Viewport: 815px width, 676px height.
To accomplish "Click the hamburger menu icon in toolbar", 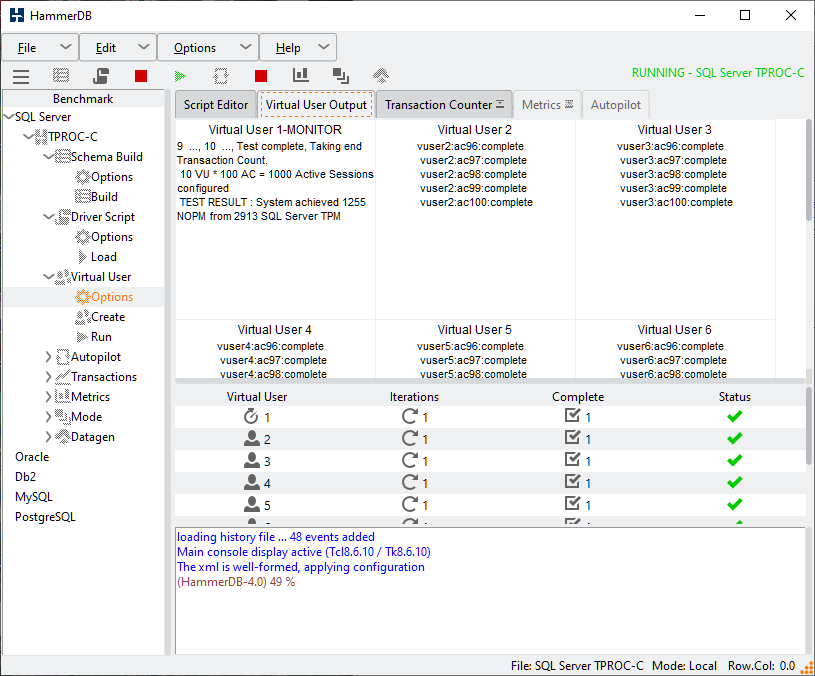I will tap(21, 76).
